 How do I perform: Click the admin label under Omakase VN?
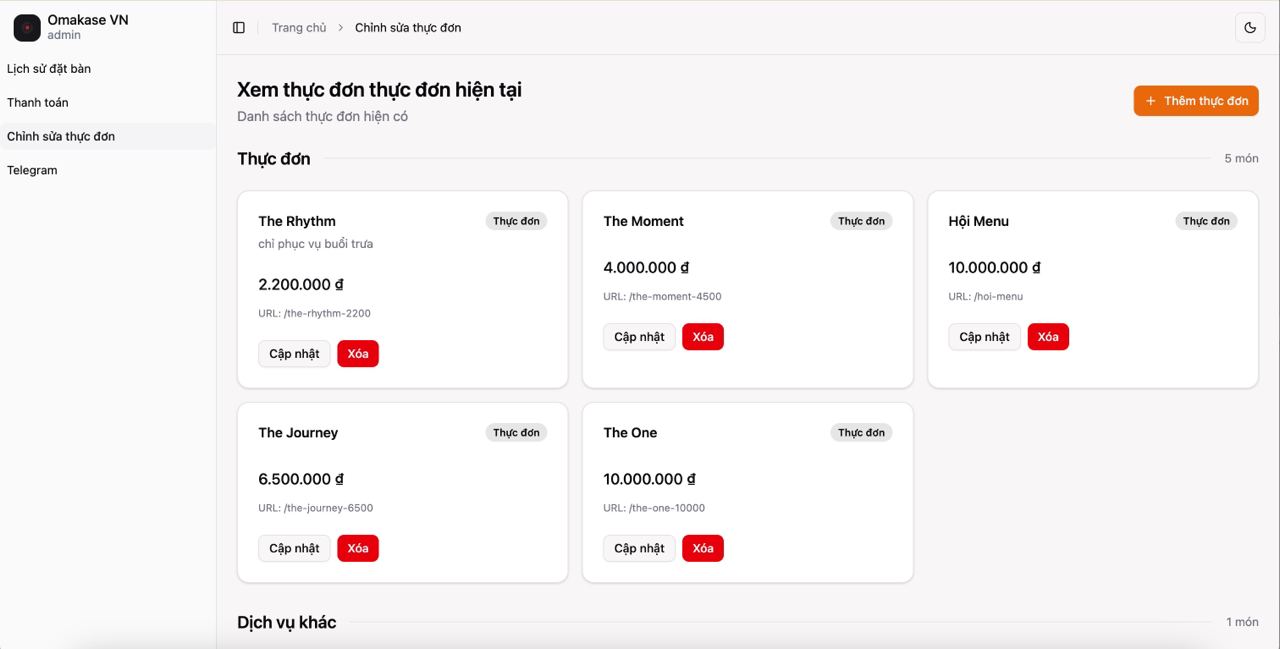coord(64,35)
